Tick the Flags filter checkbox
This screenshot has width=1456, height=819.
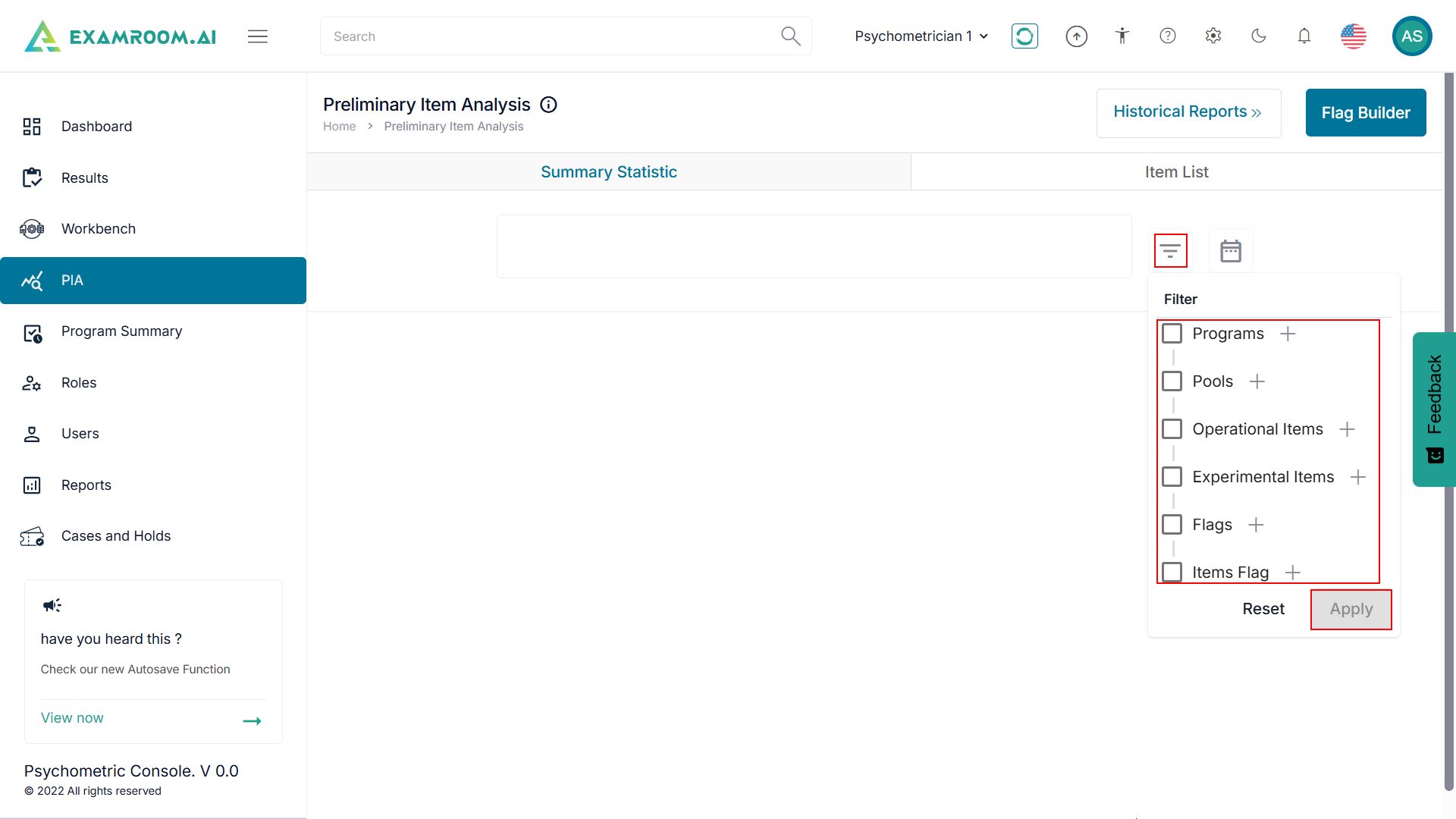1172,525
